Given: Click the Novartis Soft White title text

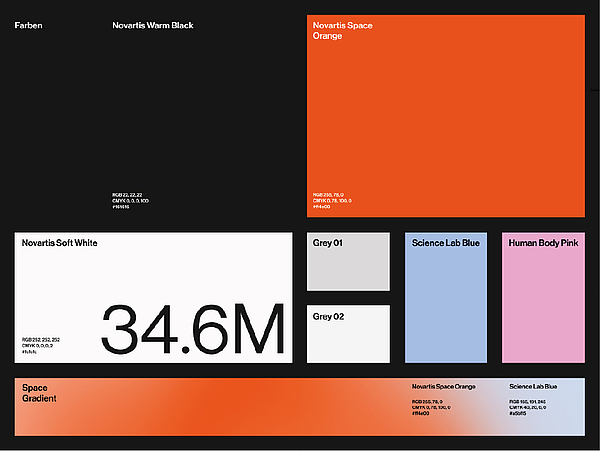Looking at the screenshot, I should [59, 243].
